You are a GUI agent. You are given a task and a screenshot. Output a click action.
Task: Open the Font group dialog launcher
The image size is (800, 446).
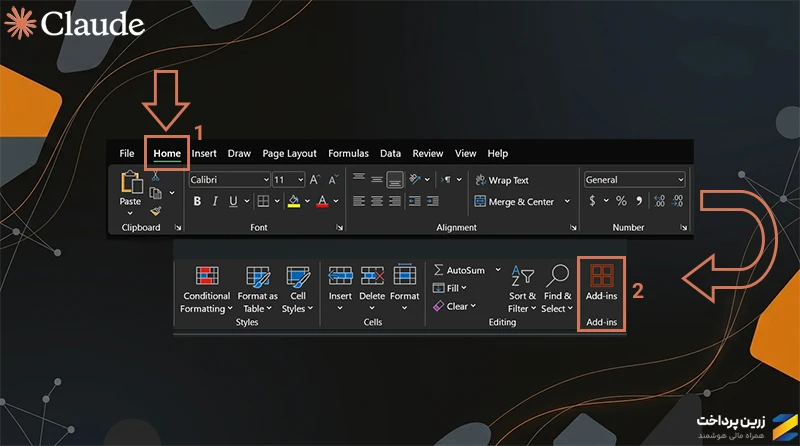pyautogui.click(x=339, y=228)
